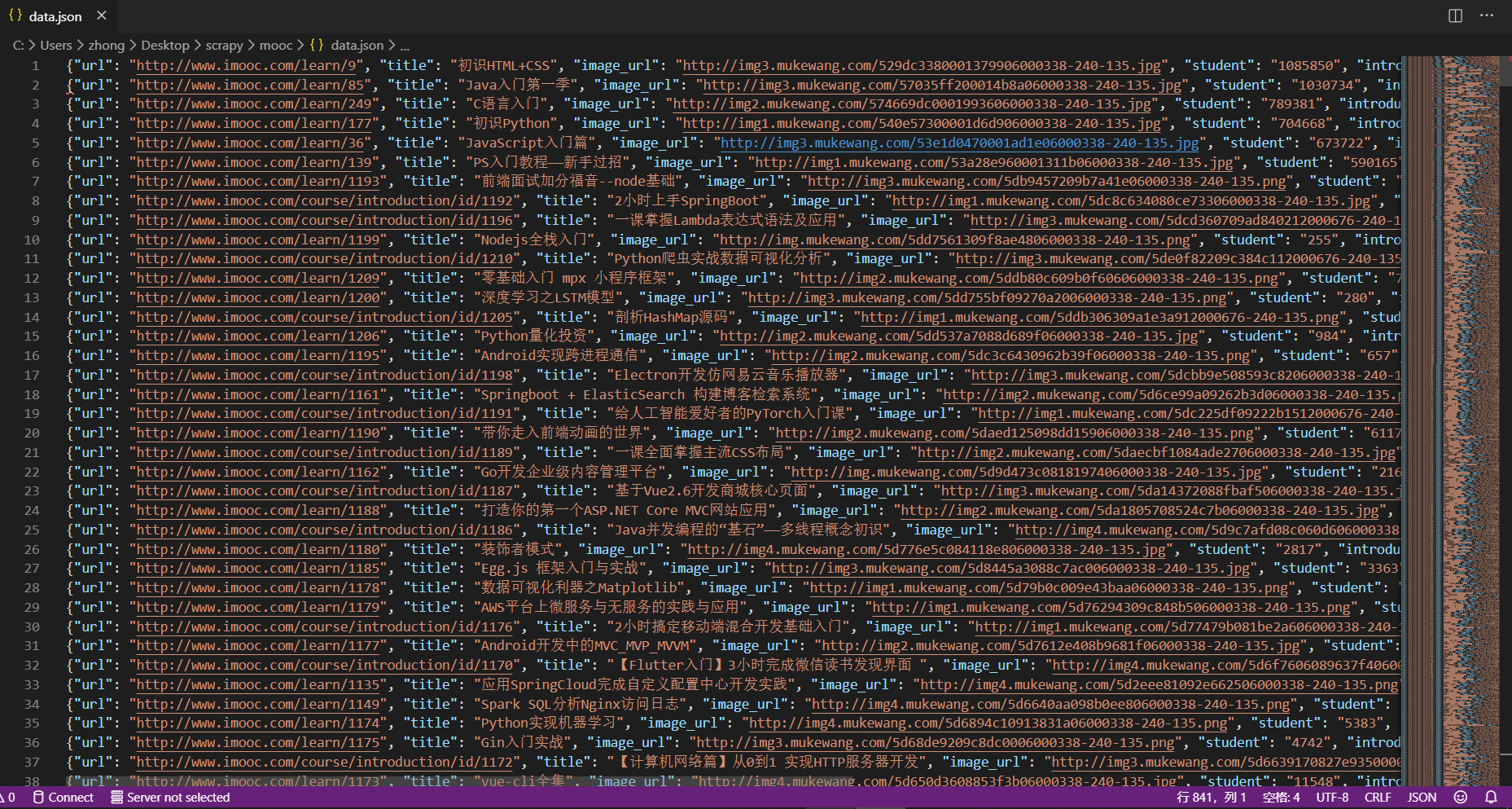
Task: Click the JSON braces icon in breadcrumb
Action: click(317, 45)
